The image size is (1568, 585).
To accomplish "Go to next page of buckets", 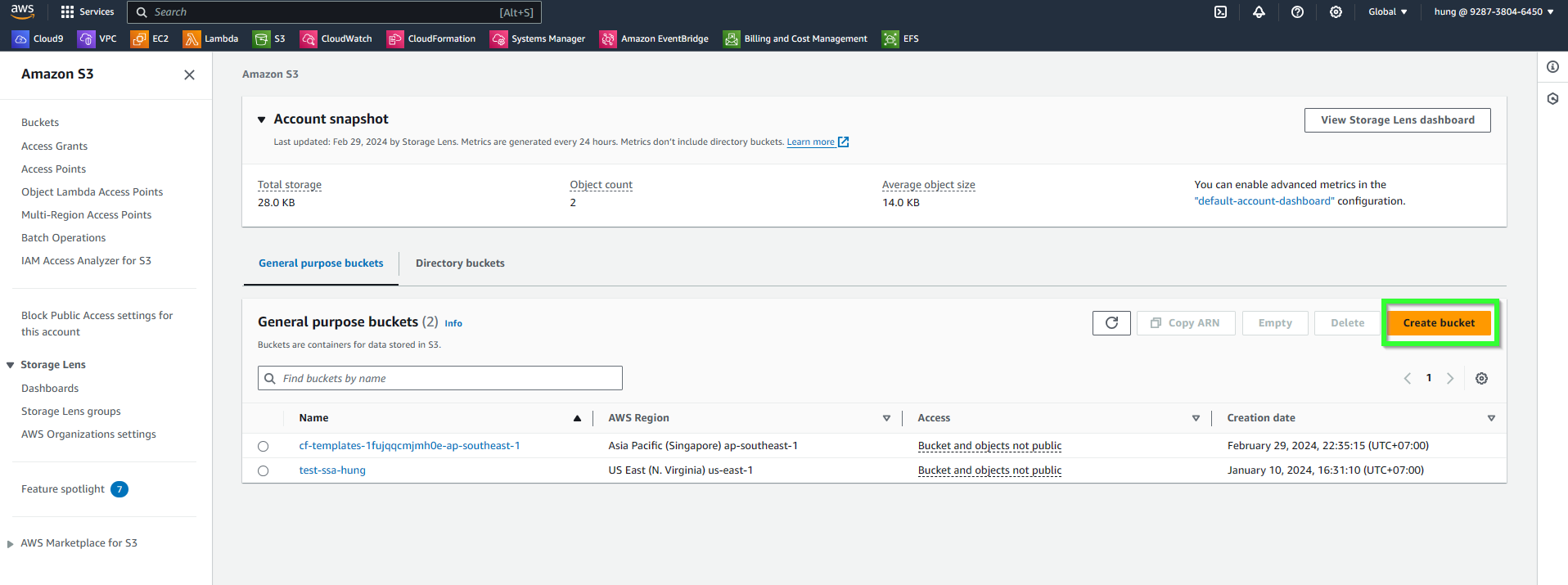I will [x=1450, y=378].
